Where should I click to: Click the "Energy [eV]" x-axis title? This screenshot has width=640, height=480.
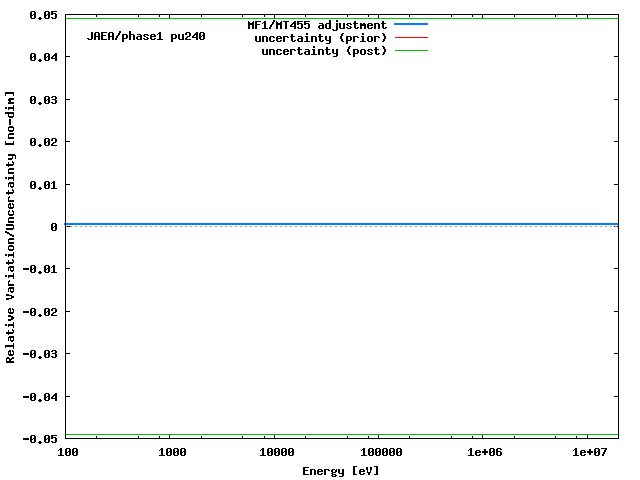tap(341, 470)
